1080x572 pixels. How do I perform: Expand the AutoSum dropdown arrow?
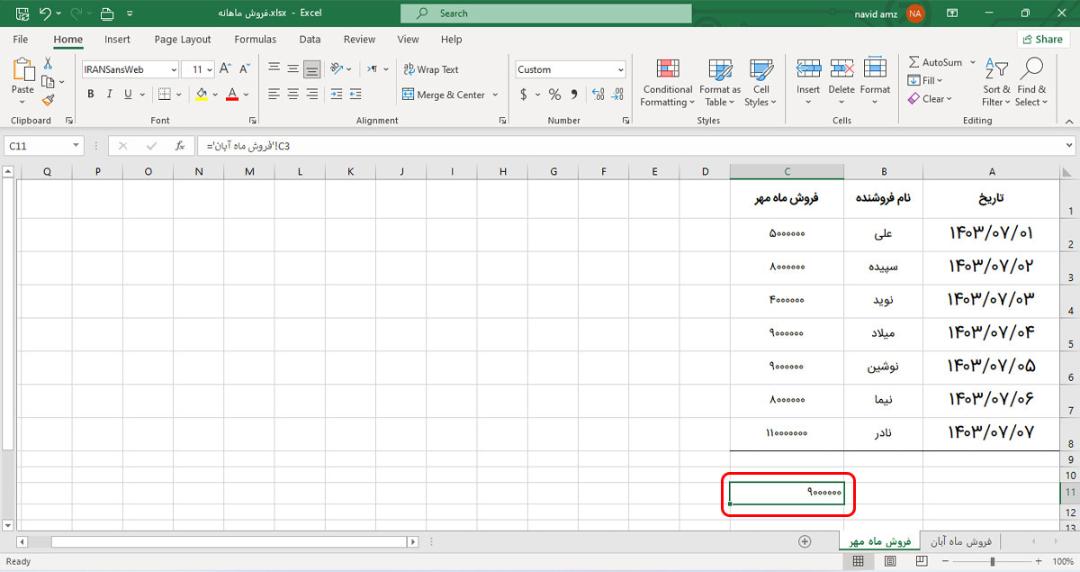point(973,62)
